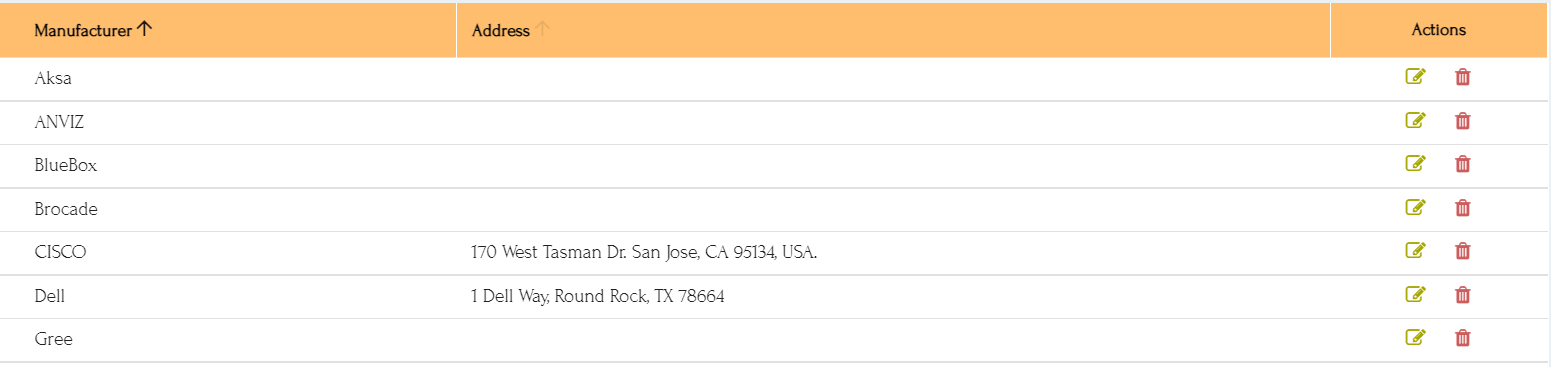Delete the Dell row
This screenshot has height=367, width=1551.
point(1462,295)
